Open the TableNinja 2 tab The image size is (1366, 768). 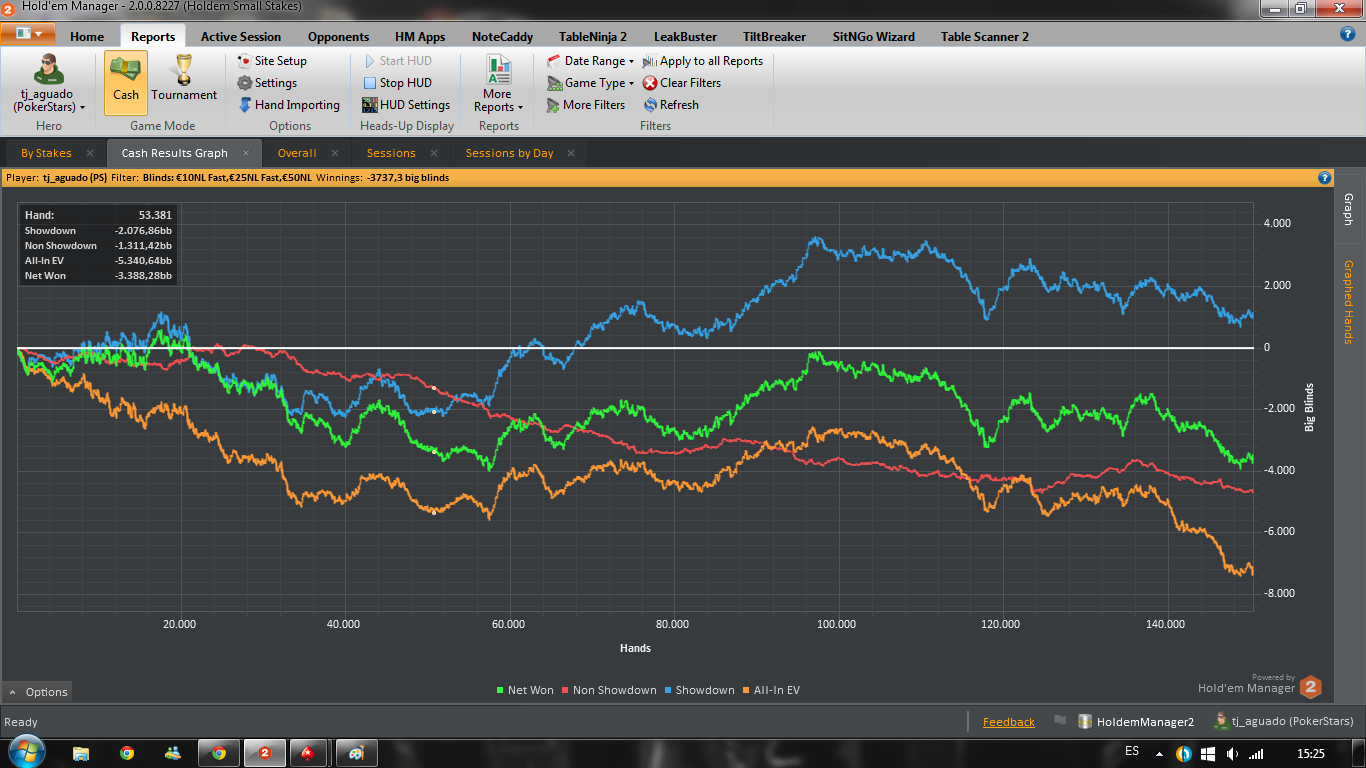(593, 36)
